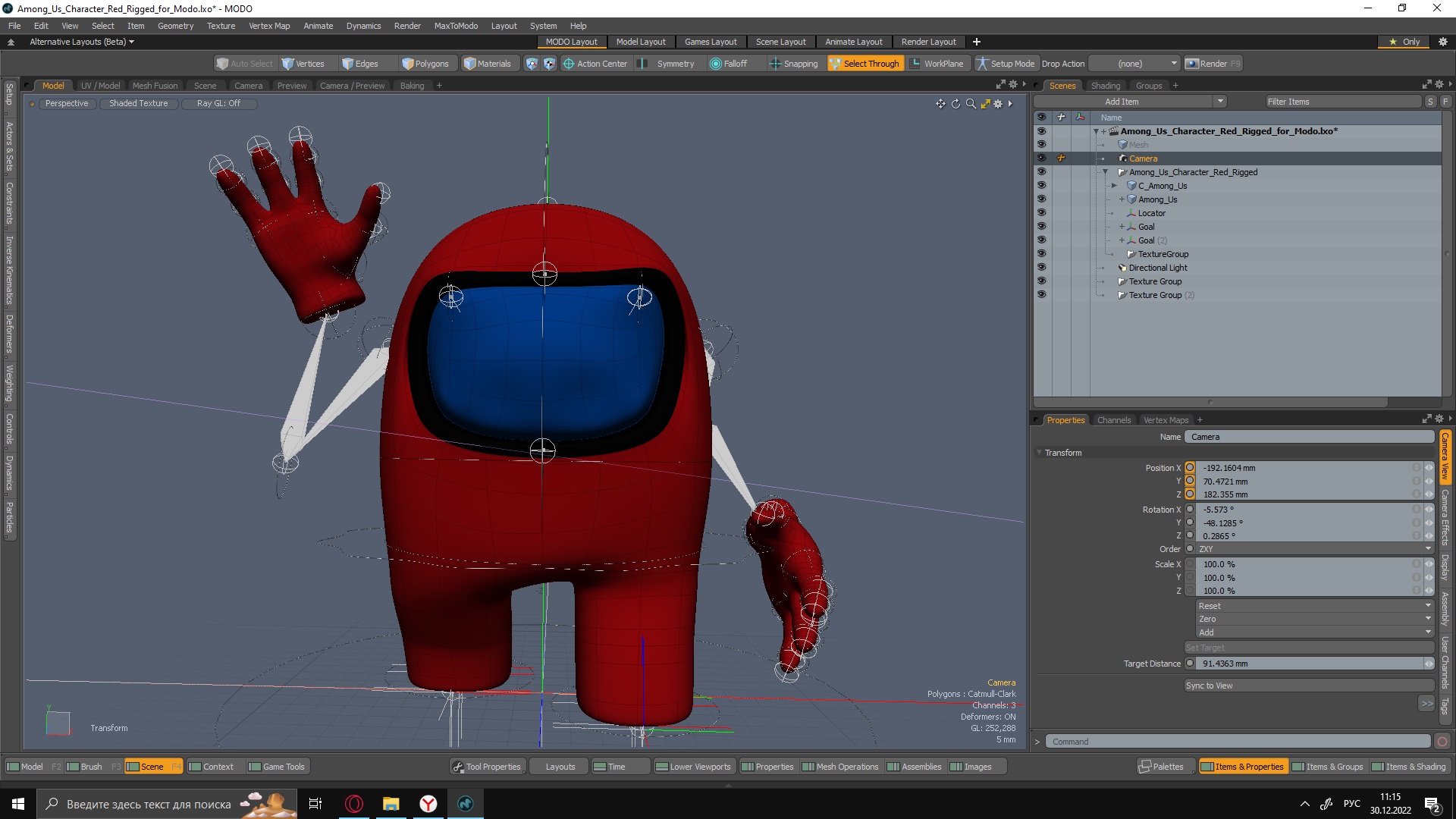Select the Vertices selection mode
1456x819 pixels.
pos(303,64)
